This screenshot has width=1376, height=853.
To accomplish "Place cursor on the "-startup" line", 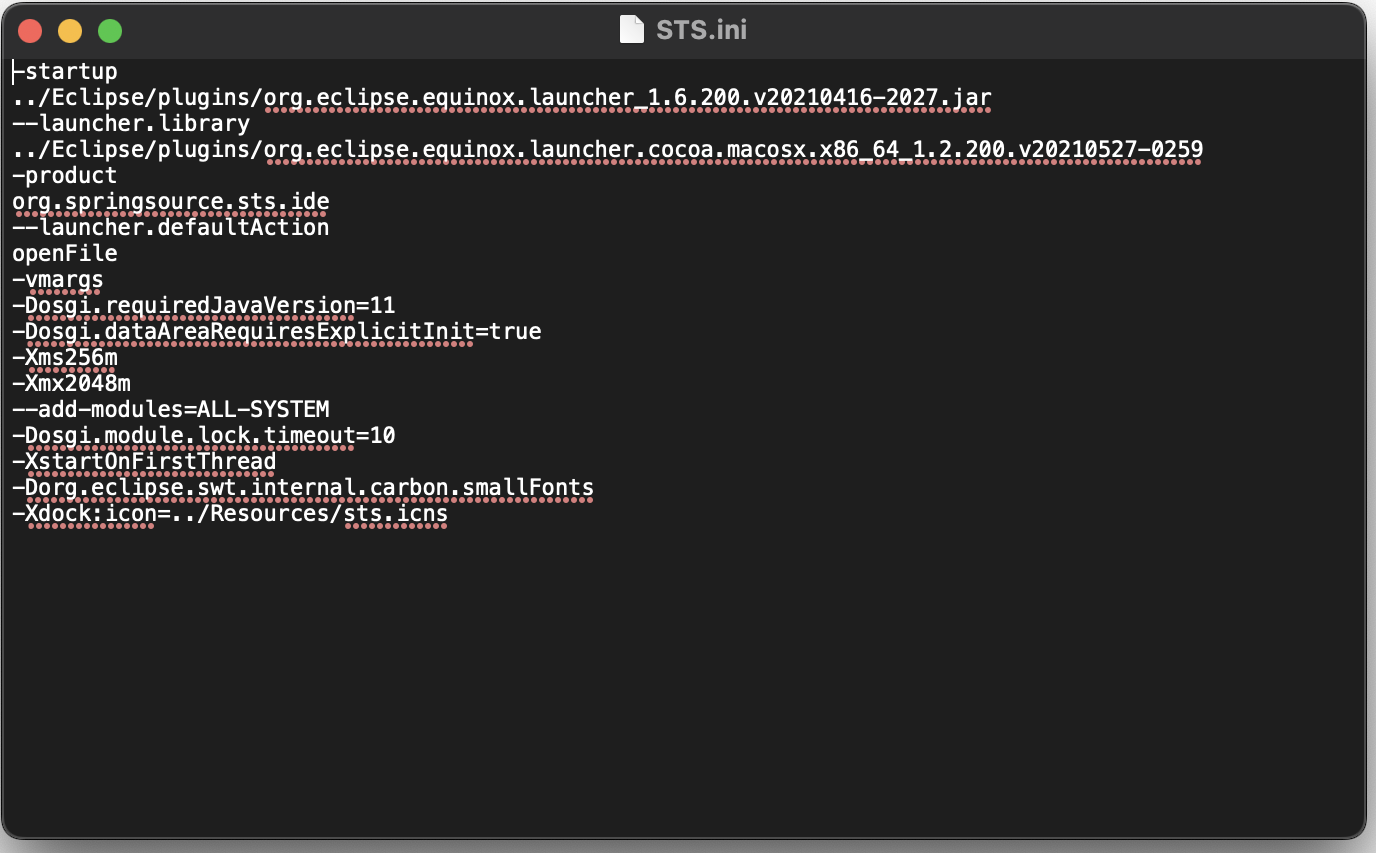I will [x=65, y=72].
